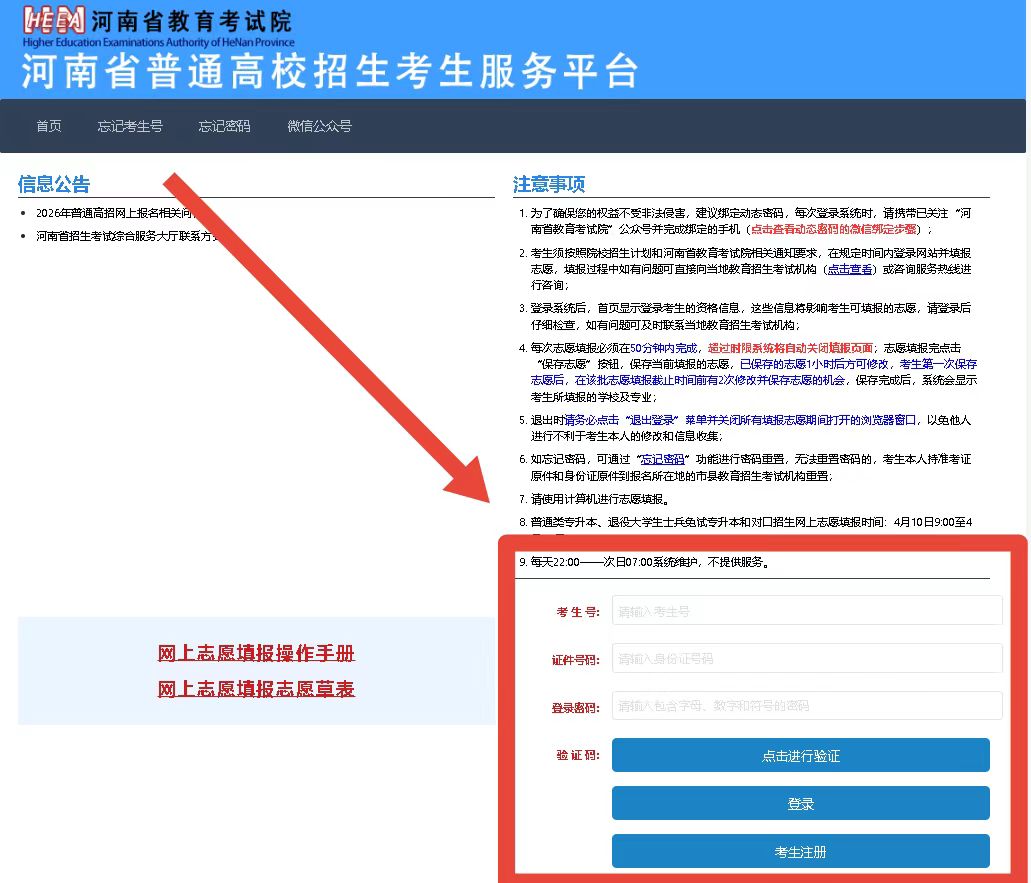The width and height of the screenshot is (1031, 883).
Task: Click the 点击查看 link for local admissions offices
Action: 851,270
